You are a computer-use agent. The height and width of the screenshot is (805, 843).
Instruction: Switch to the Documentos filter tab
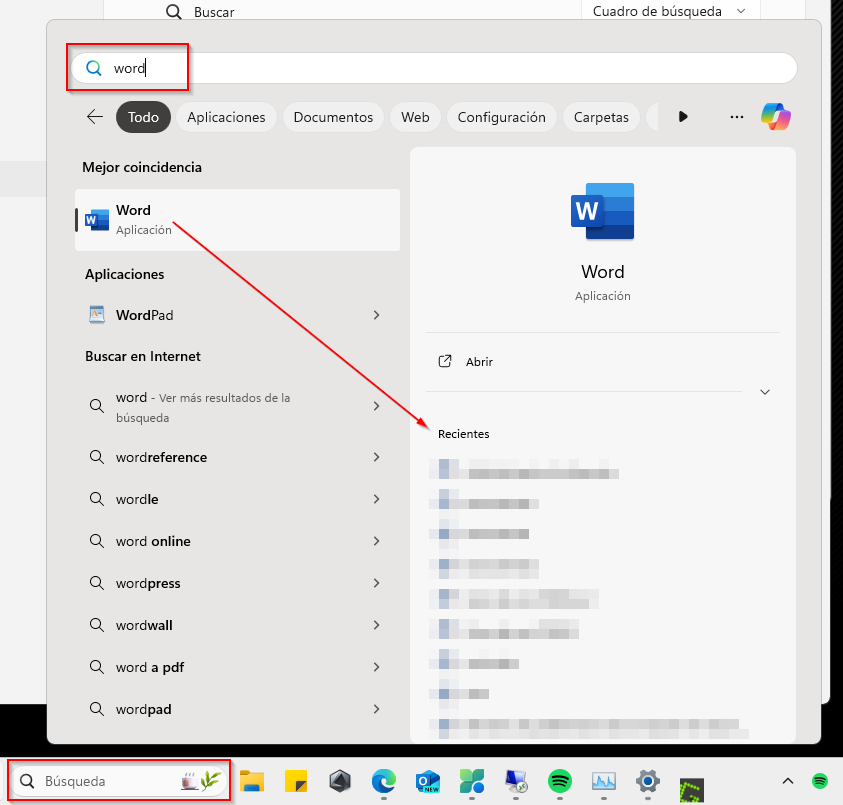(333, 117)
